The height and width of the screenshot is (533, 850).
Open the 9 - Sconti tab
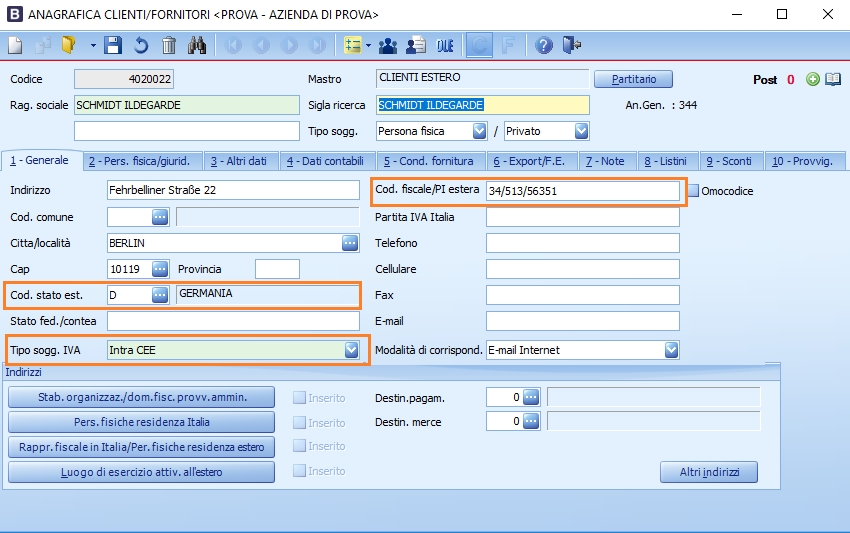tap(729, 161)
